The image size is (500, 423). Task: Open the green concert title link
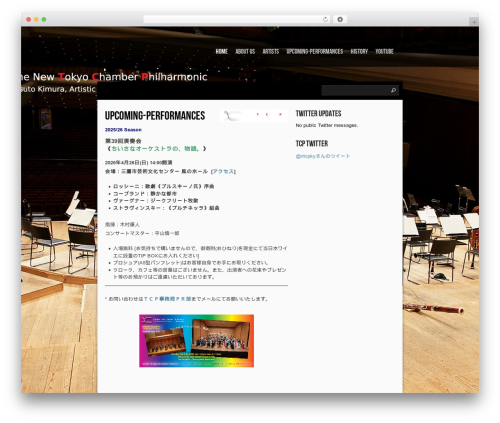pyautogui.click(x=156, y=149)
